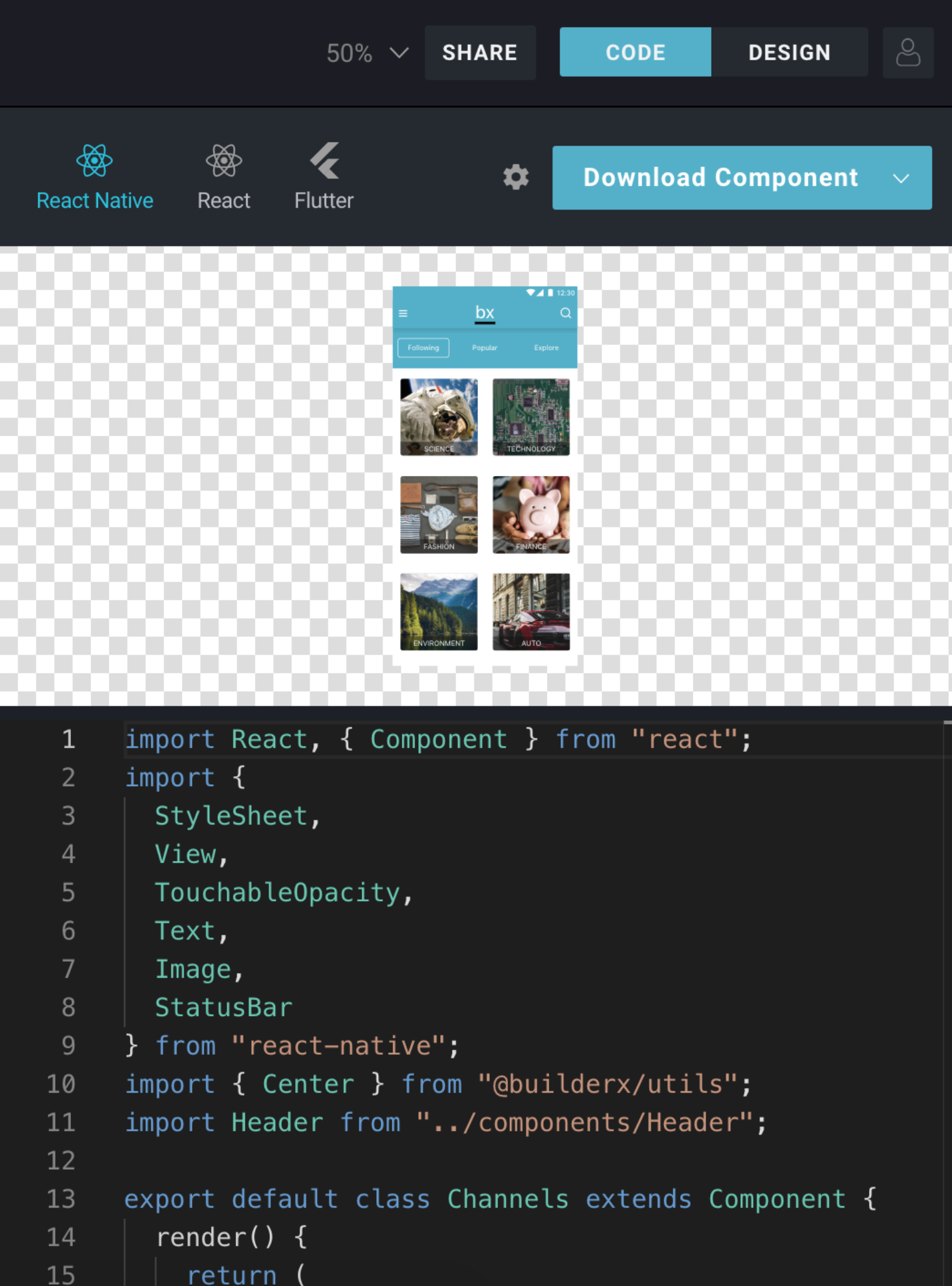The height and width of the screenshot is (1286, 952).
Task: Tap the search icon in phone preview
Action: click(x=566, y=313)
